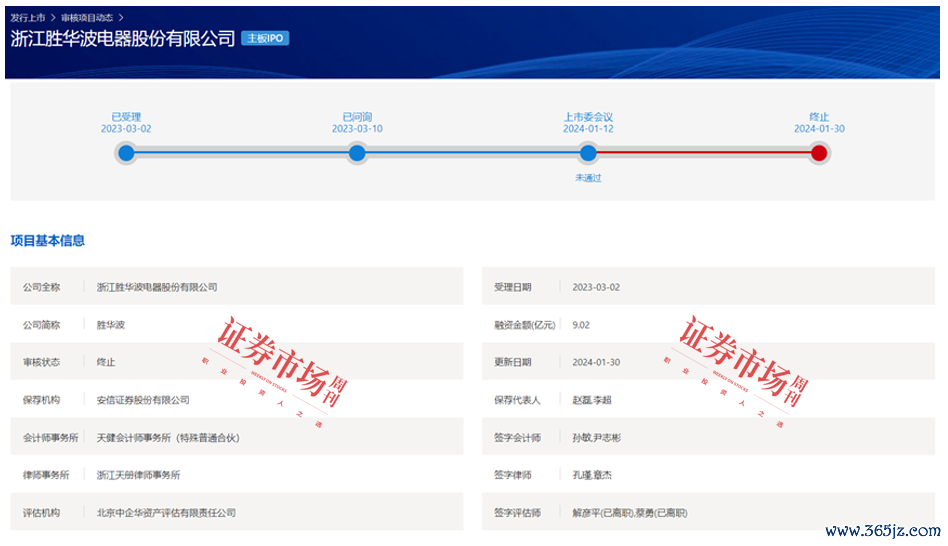948x546 pixels.
Task: Select the 融资金额 value 9.02
Action: [x=581, y=325]
